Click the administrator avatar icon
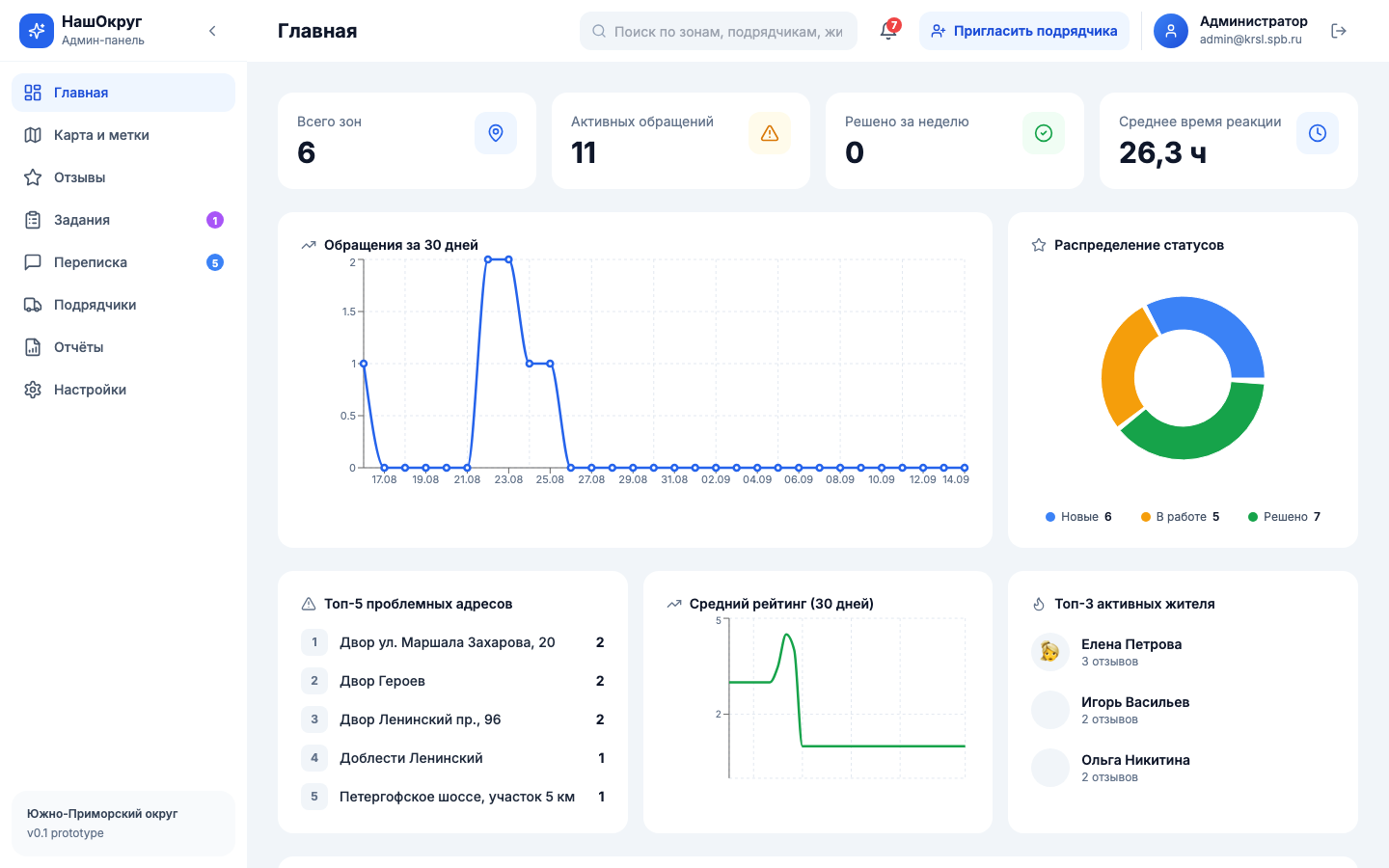Viewport: 1389px width, 868px height. 1171,31
